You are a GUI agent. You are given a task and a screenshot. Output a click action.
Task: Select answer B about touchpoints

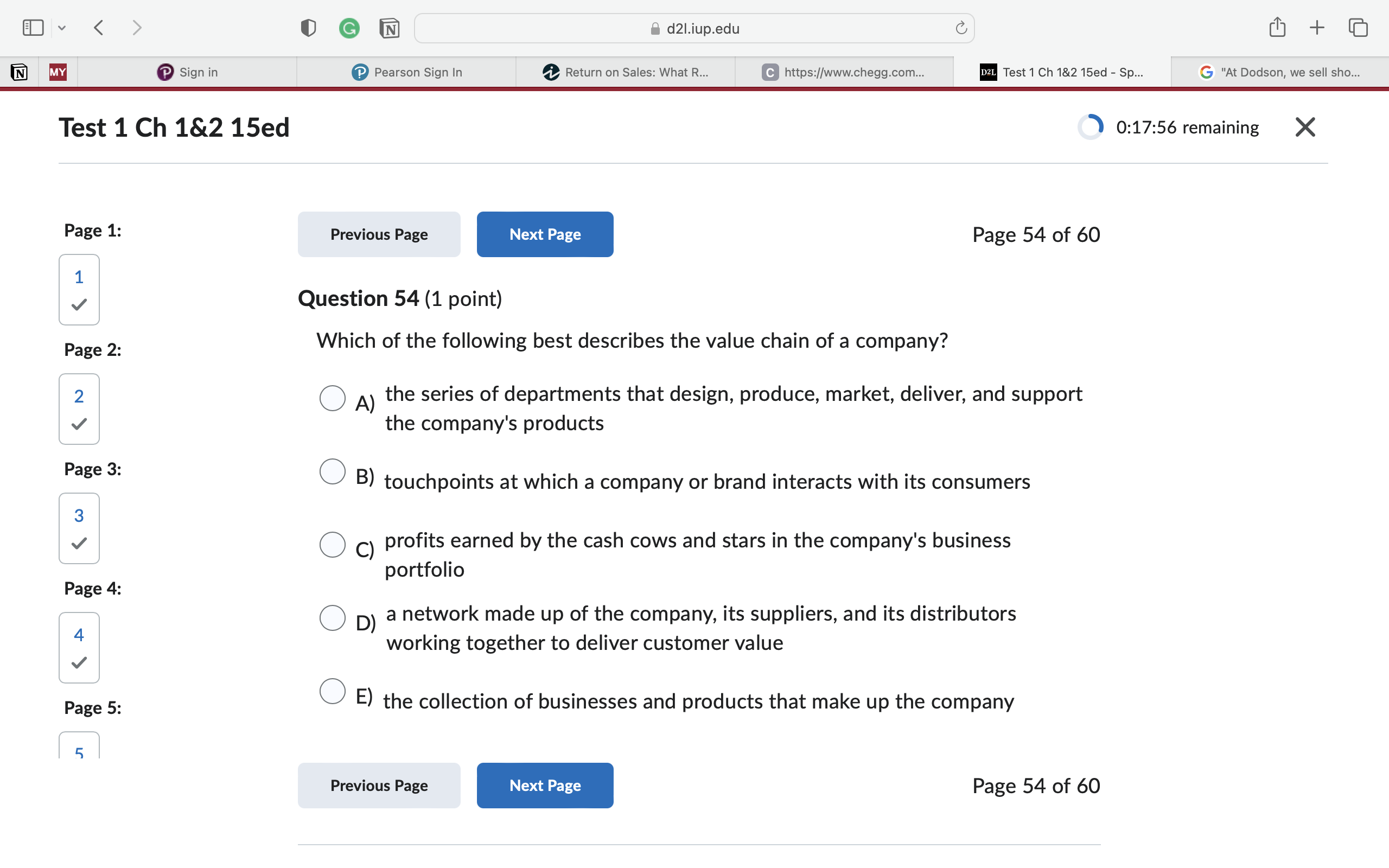(x=332, y=471)
